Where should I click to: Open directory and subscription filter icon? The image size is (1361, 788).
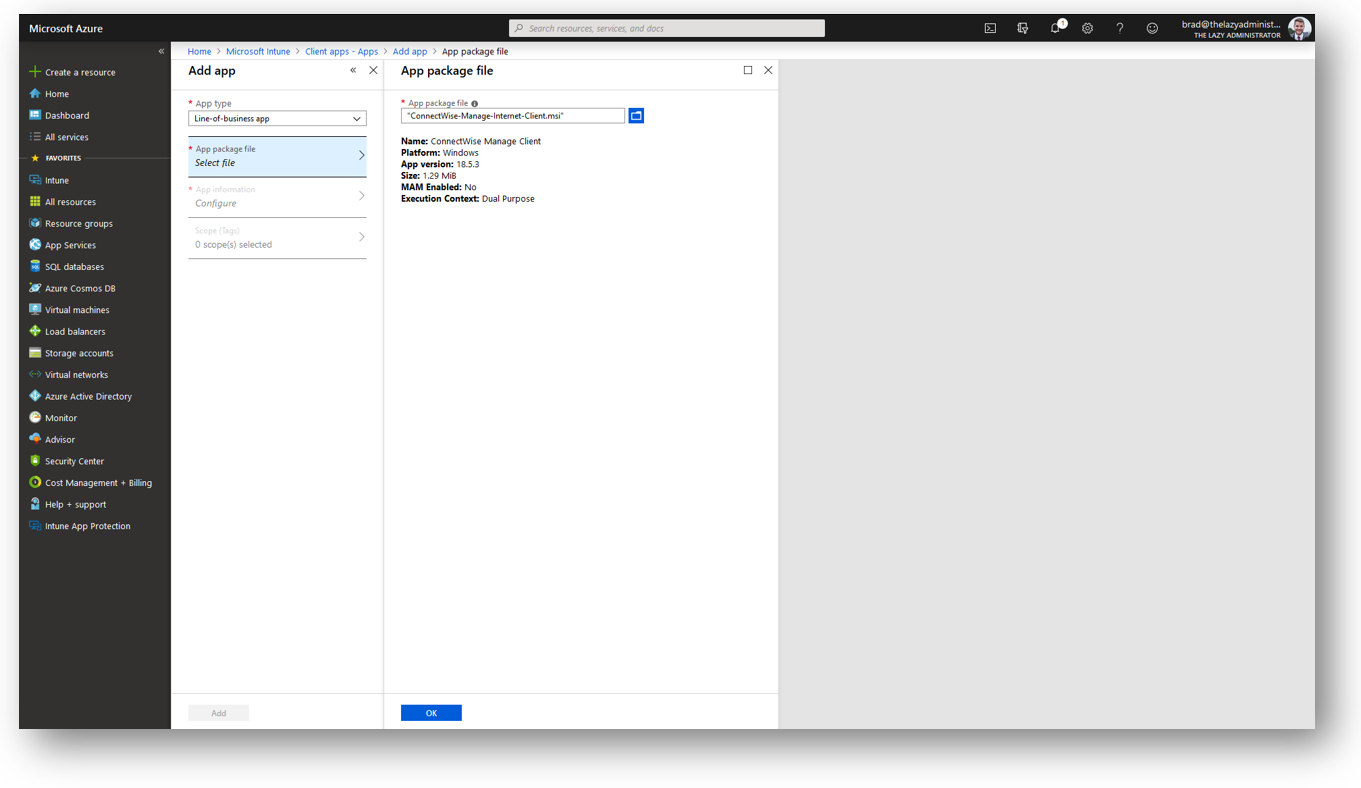pos(1022,28)
